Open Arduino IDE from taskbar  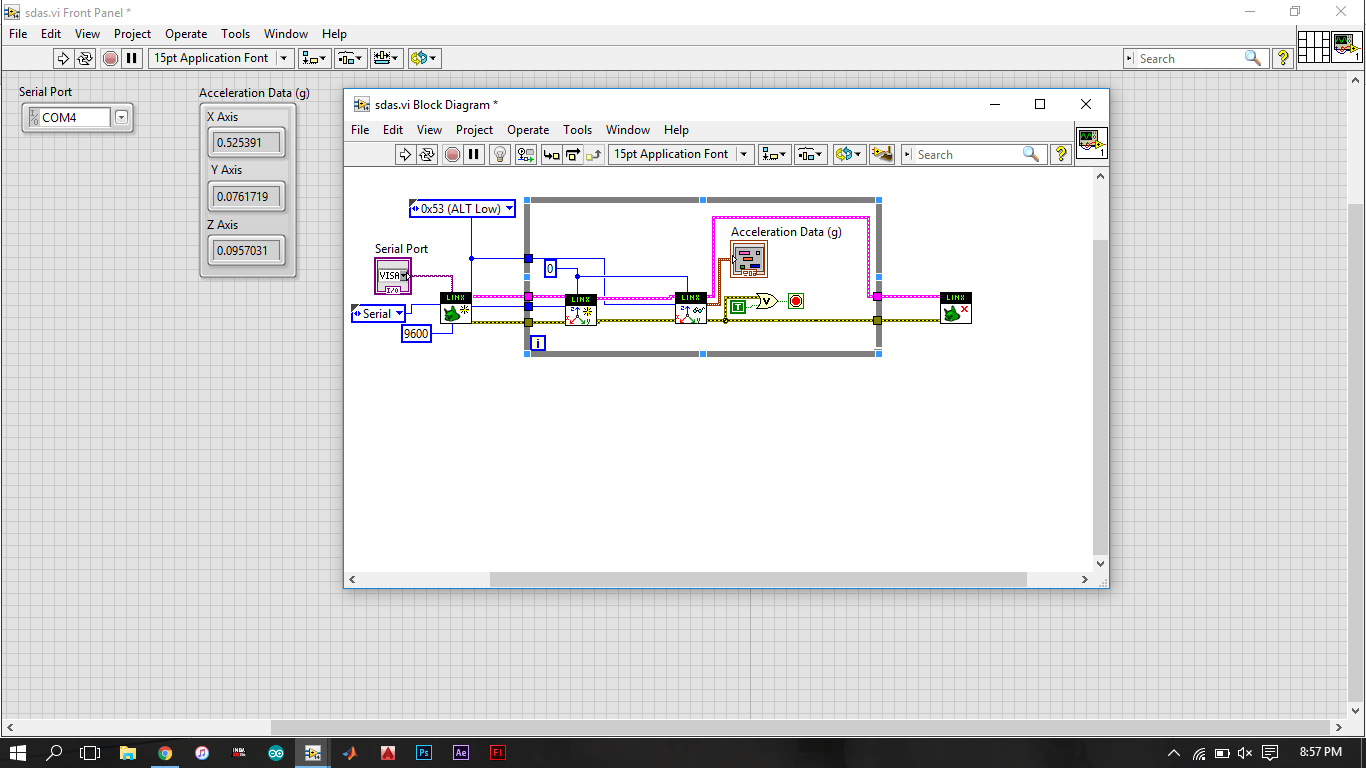pos(275,752)
